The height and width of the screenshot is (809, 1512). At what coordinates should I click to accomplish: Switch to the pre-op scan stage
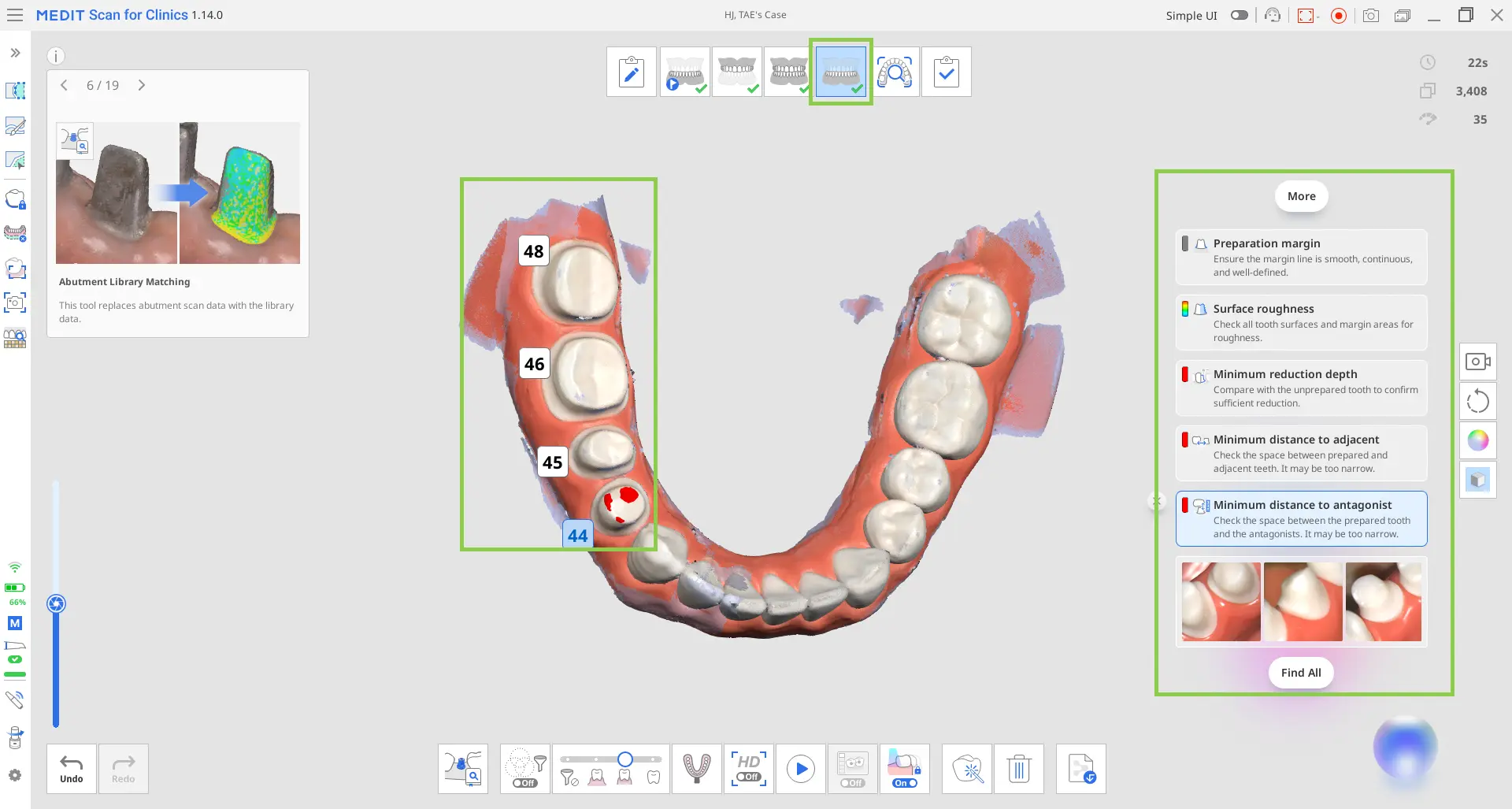tap(684, 72)
